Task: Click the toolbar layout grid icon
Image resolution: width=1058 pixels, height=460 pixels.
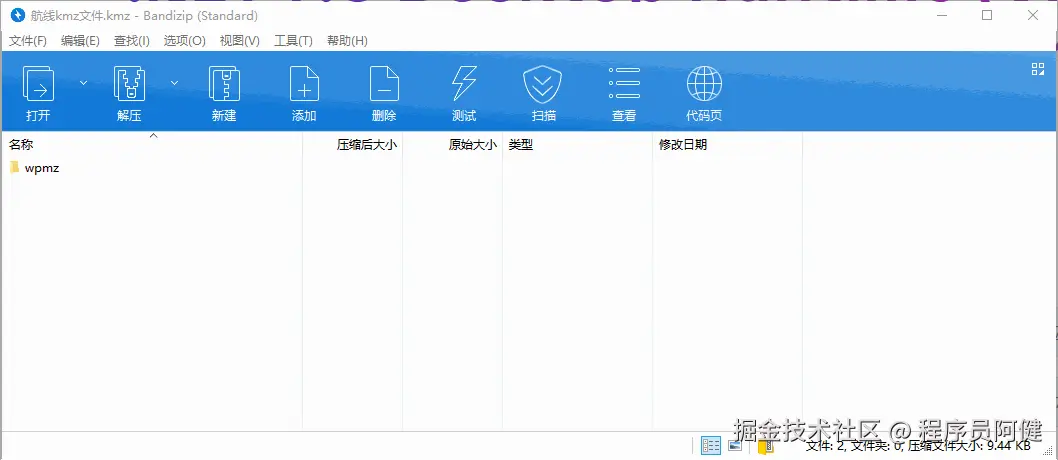Action: tap(1038, 69)
